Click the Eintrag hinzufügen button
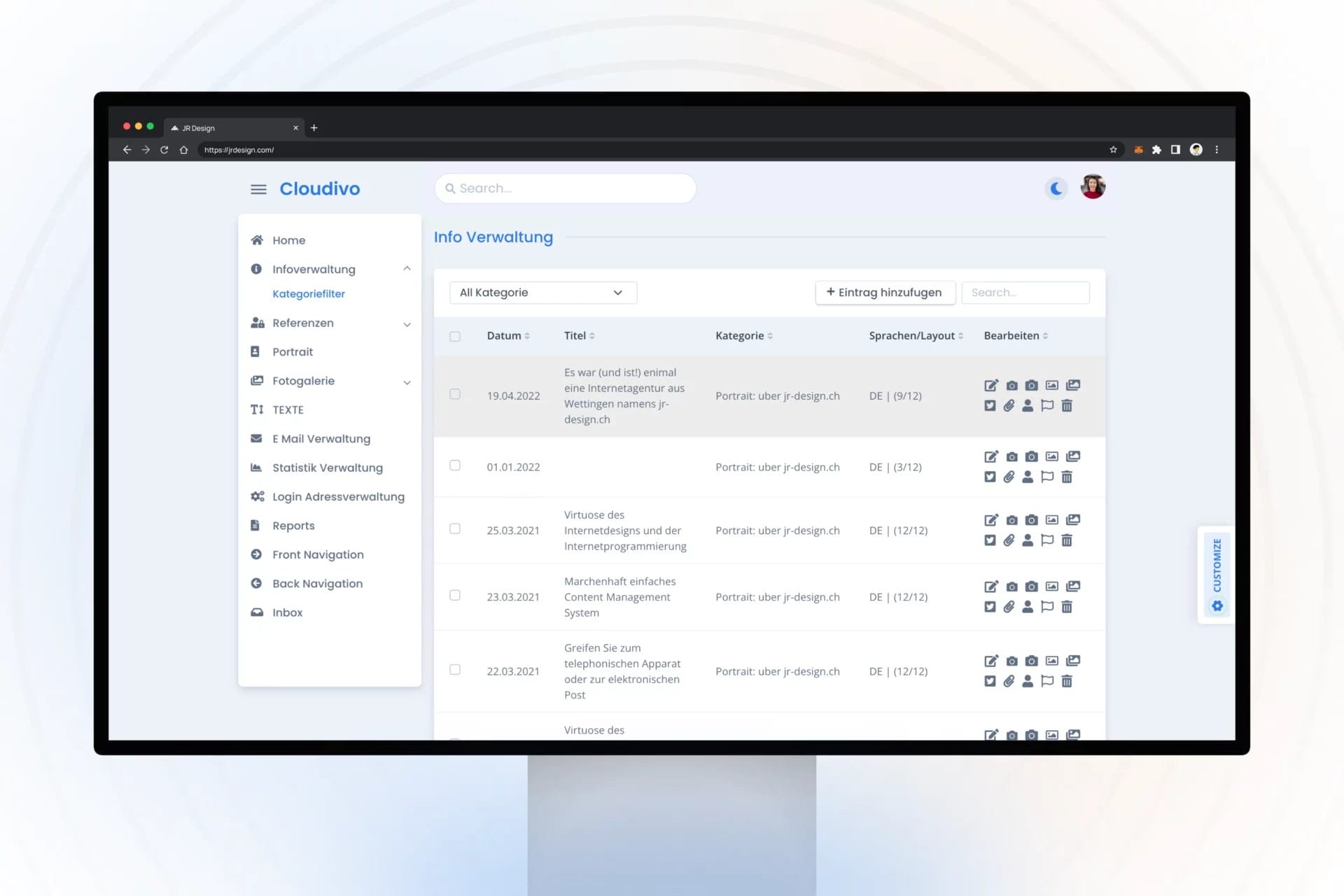The image size is (1344, 896). 885,292
